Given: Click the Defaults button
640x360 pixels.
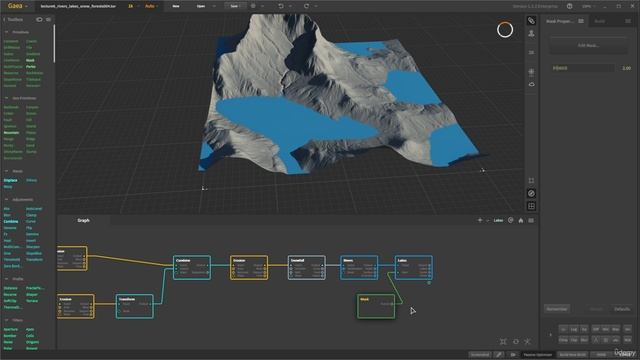Looking at the screenshot, I should [622, 309].
